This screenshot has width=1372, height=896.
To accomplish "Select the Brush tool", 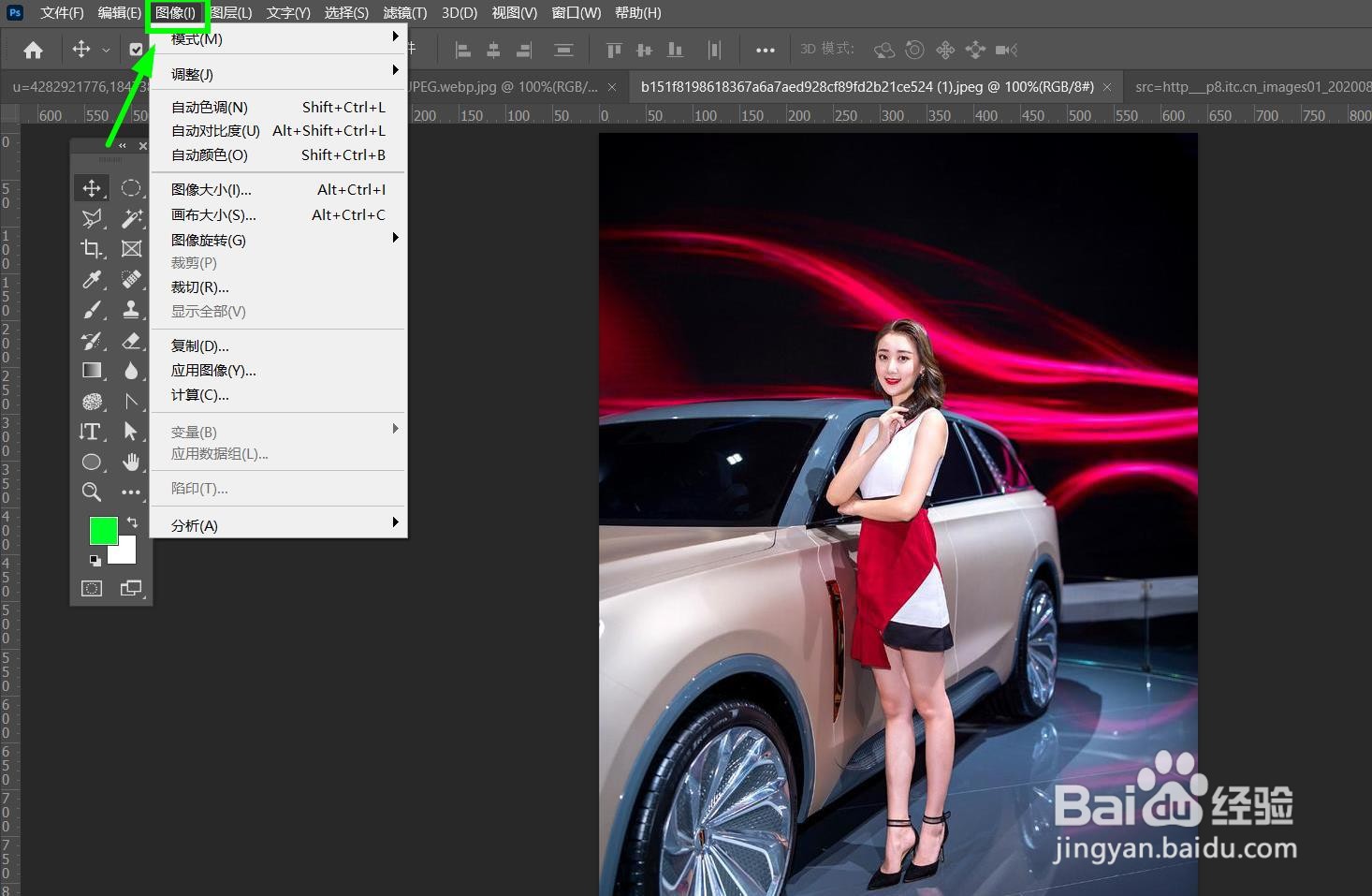I will pyautogui.click(x=92, y=309).
